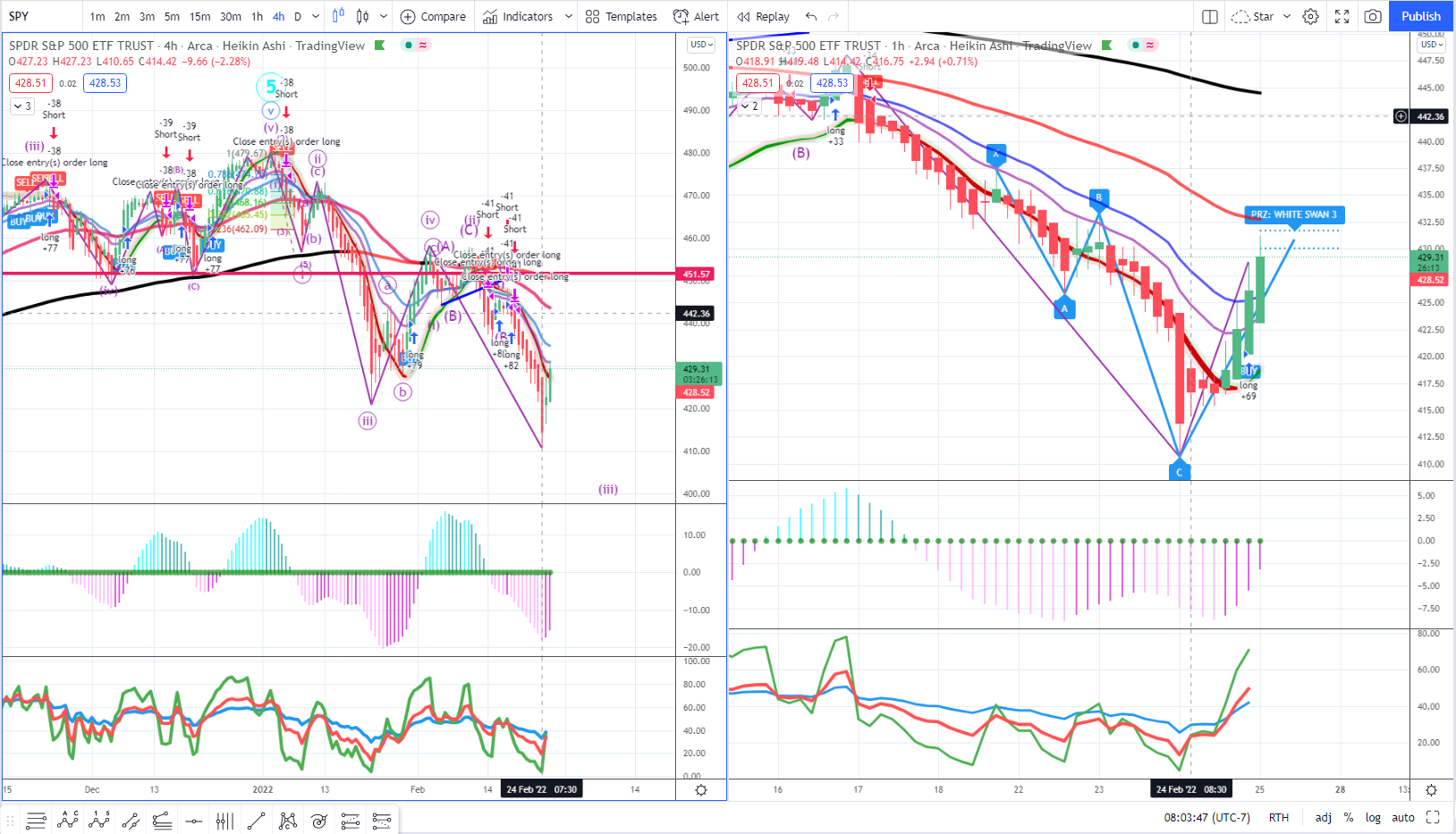This screenshot has width=1456, height=834.
Task: Select the 1-5 Elliott wave drawing tool
Action: [x=99, y=821]
